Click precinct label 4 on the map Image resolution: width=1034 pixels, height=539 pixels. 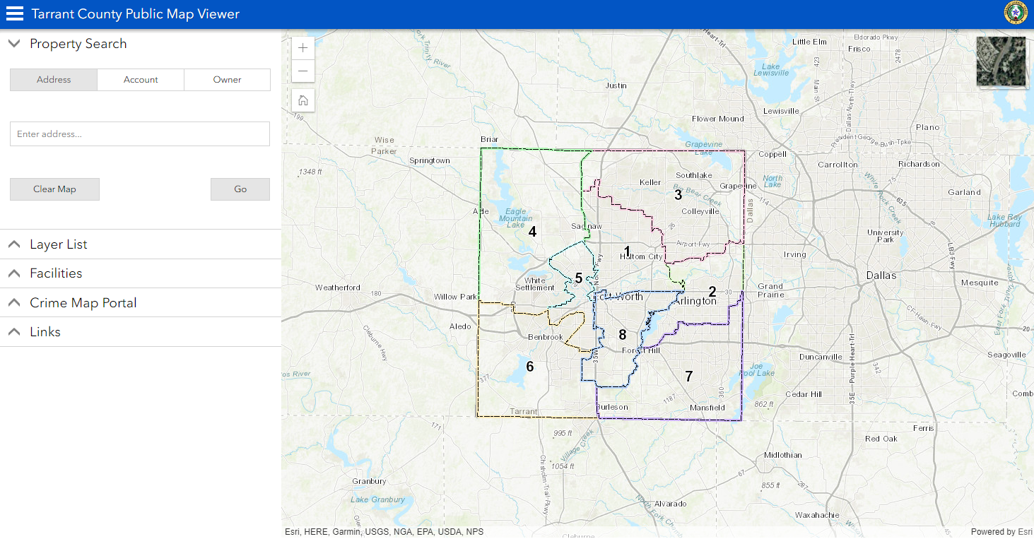[x=532, y=232]
